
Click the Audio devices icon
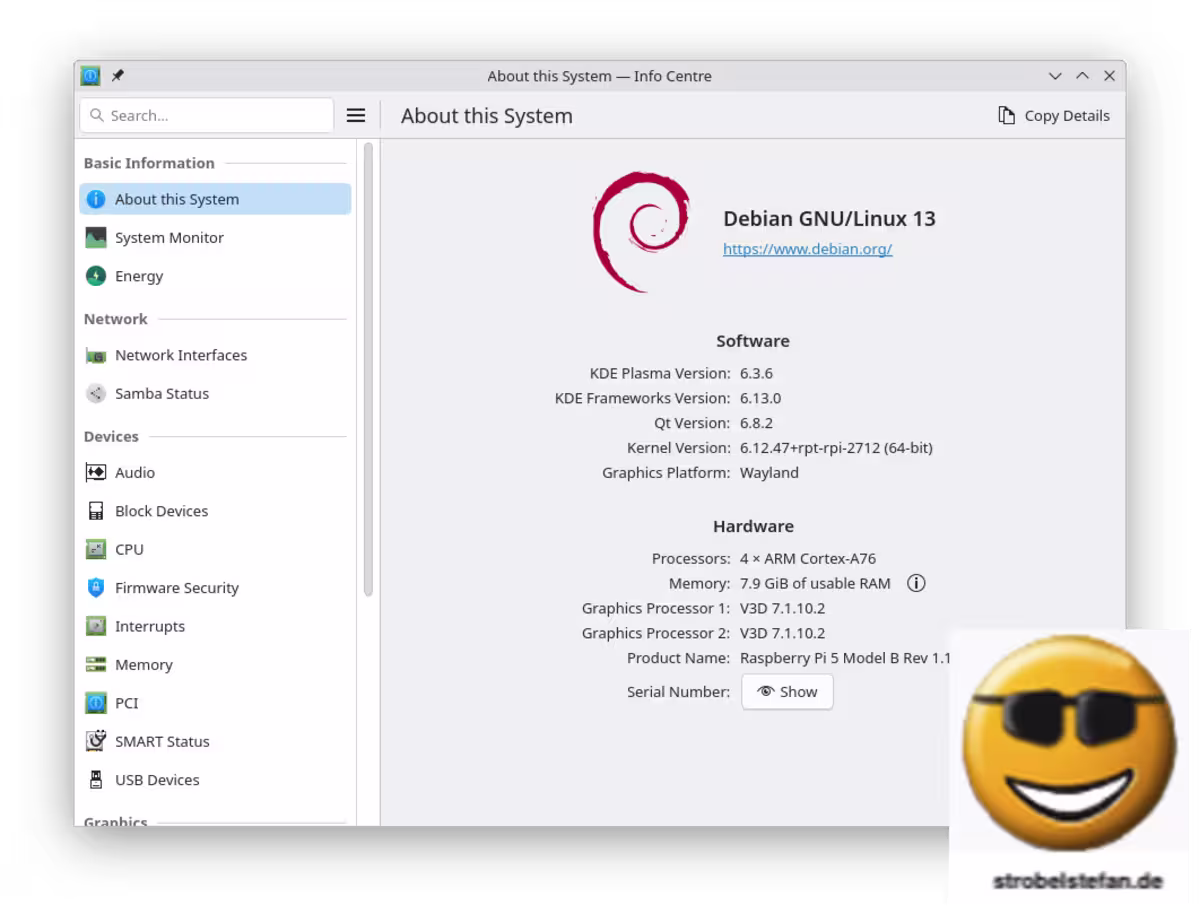coord(96,473)
